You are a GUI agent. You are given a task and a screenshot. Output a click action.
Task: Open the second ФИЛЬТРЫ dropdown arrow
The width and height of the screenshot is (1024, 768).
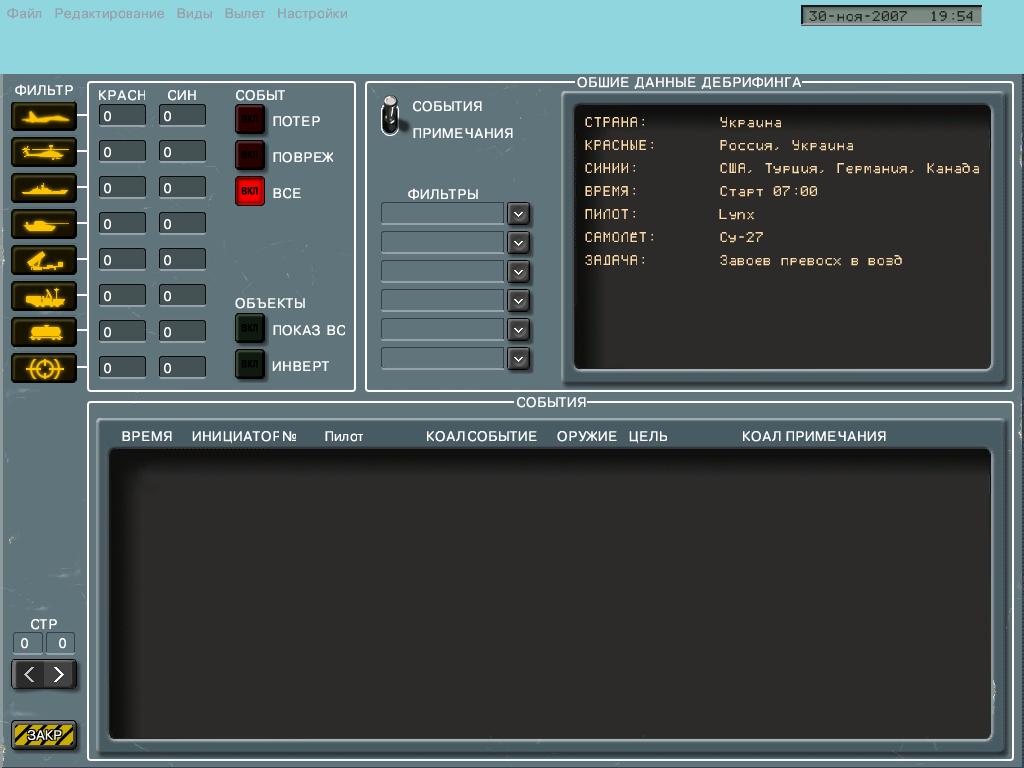pos(519,243)
